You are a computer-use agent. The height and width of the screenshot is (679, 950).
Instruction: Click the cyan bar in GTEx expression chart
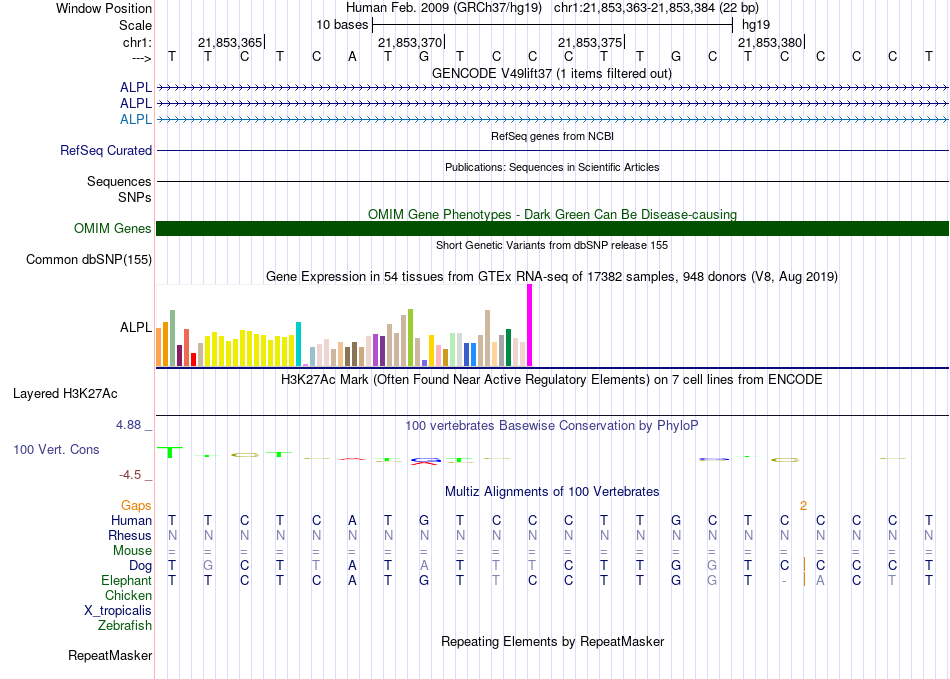click(299, 344)
